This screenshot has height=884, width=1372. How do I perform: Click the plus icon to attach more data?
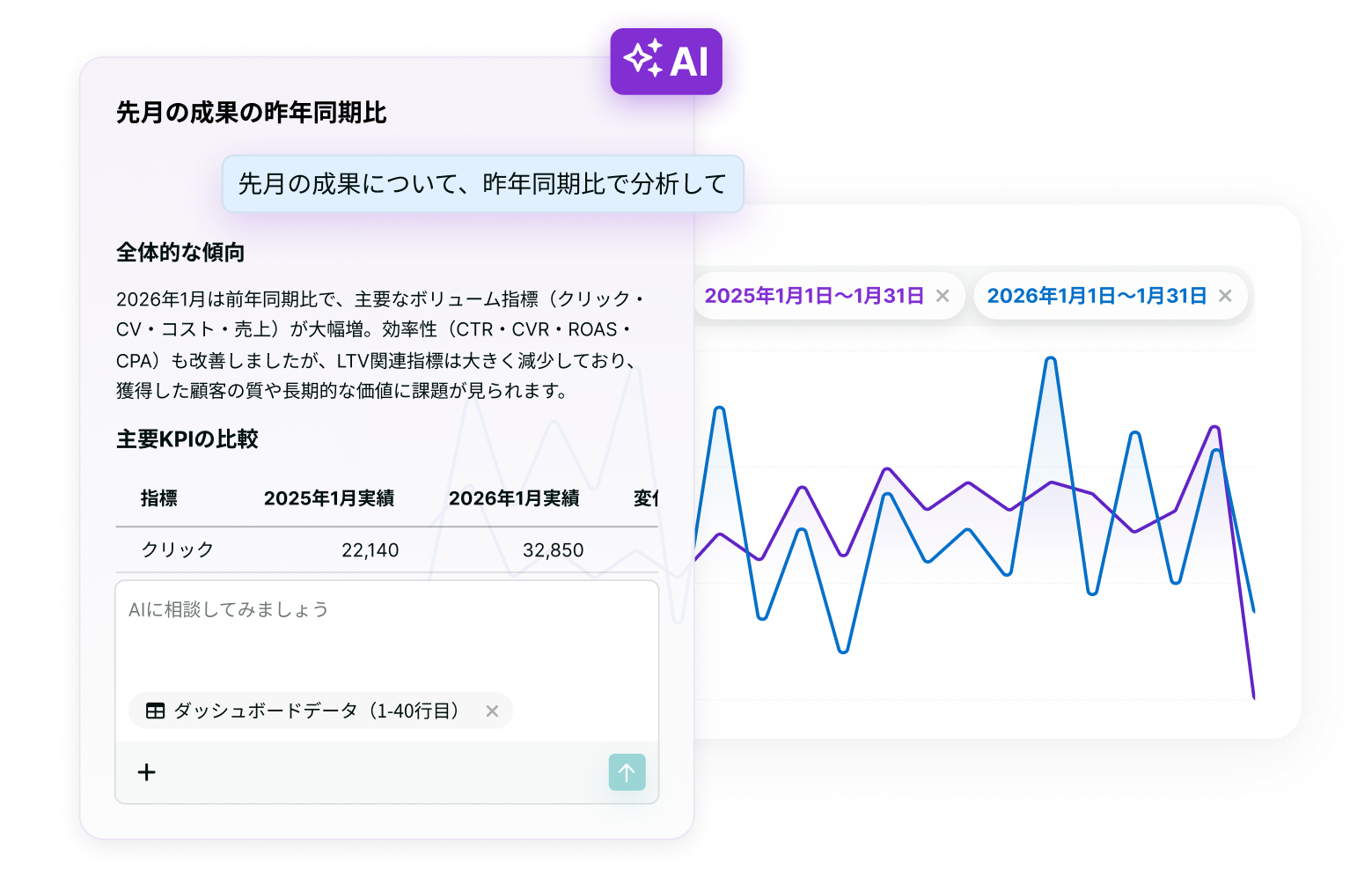[x=146, y=772]
